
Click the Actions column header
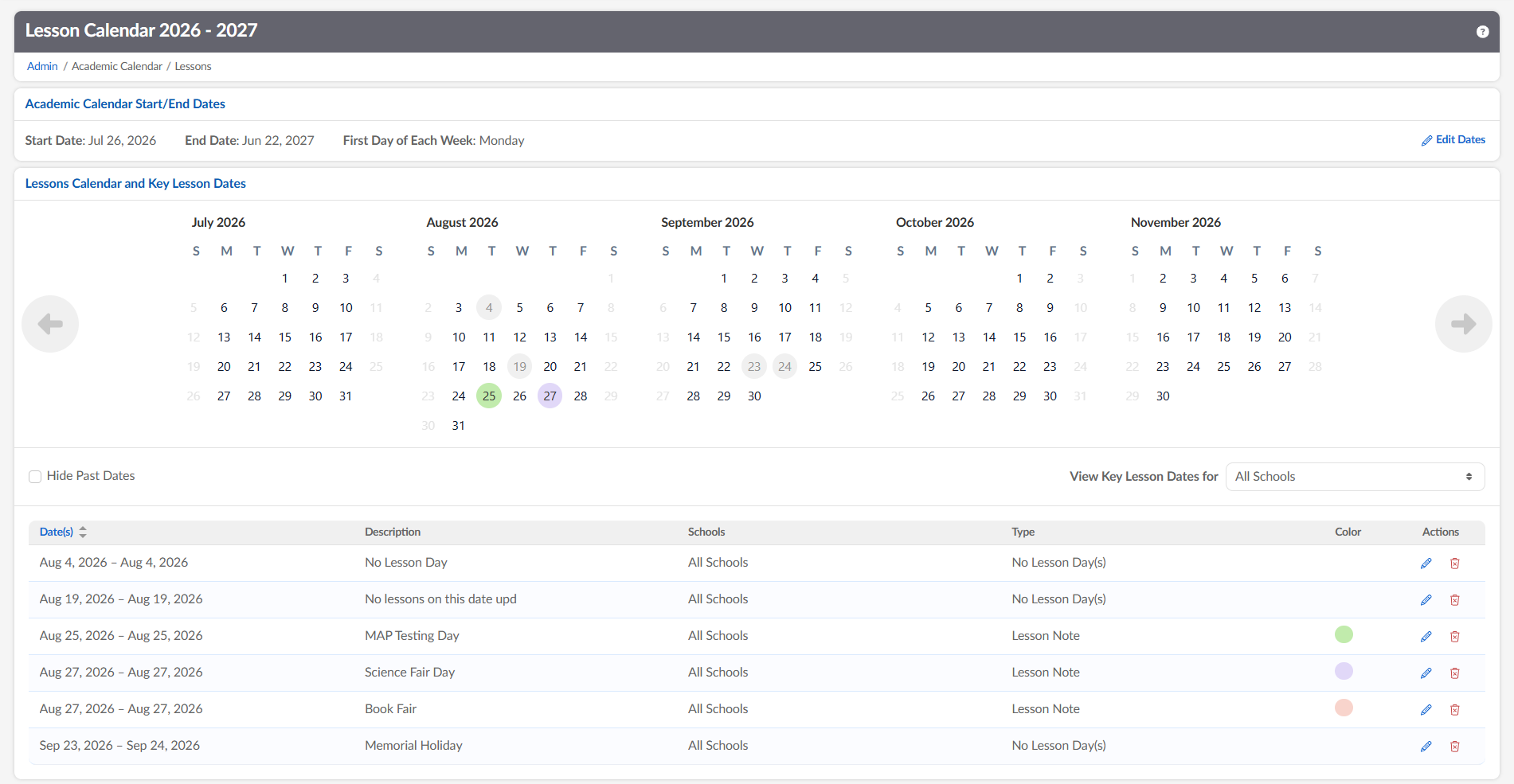[x=1441, y=532]
